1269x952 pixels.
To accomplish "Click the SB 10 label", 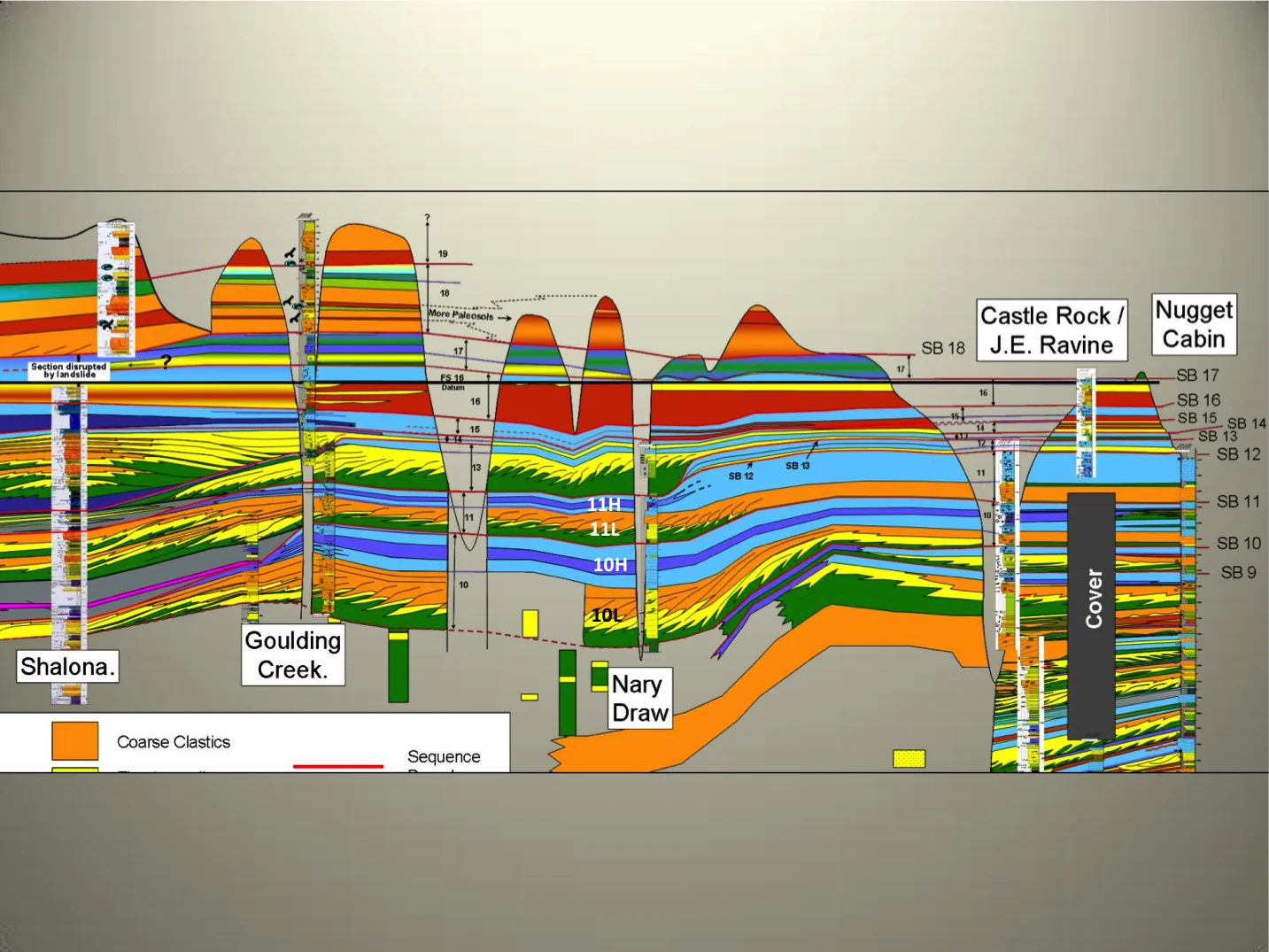I will click(x=1239, y=543).
